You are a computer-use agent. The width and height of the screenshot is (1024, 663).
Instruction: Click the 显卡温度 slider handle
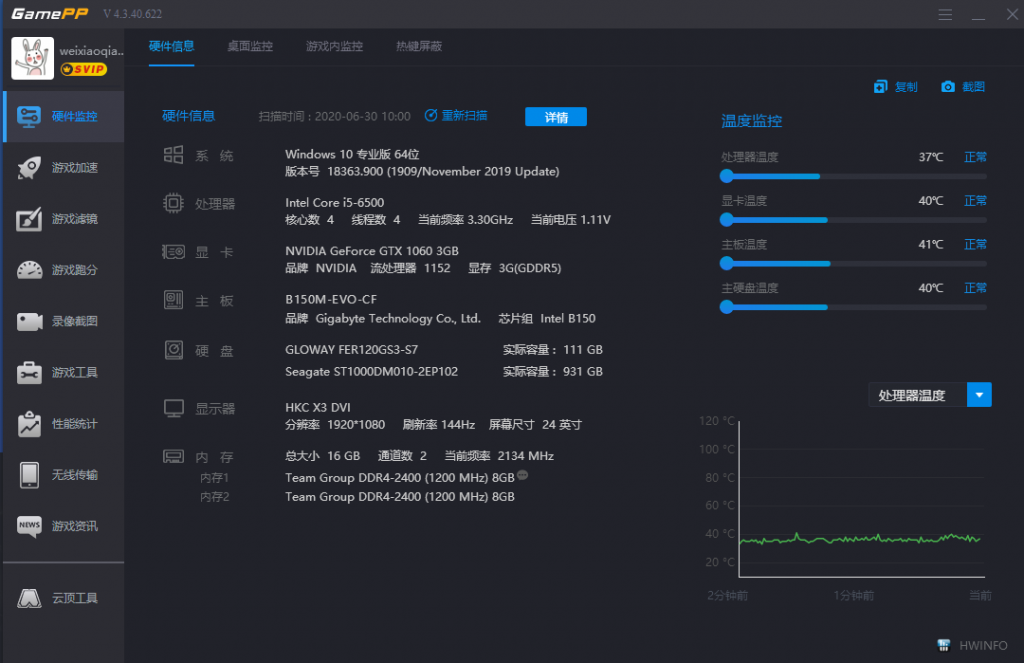726,220
